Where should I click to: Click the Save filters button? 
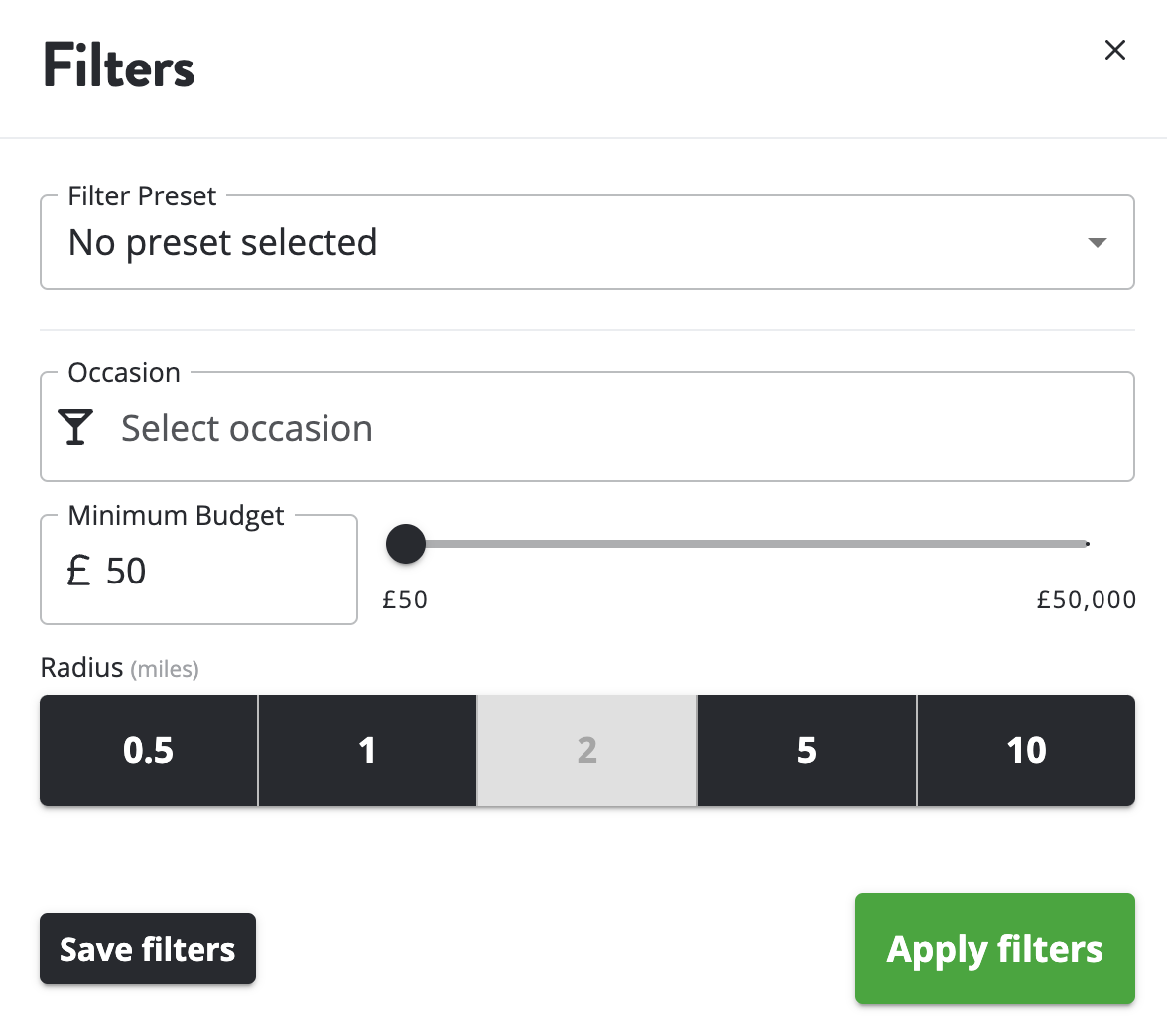[x=147, y=949]
